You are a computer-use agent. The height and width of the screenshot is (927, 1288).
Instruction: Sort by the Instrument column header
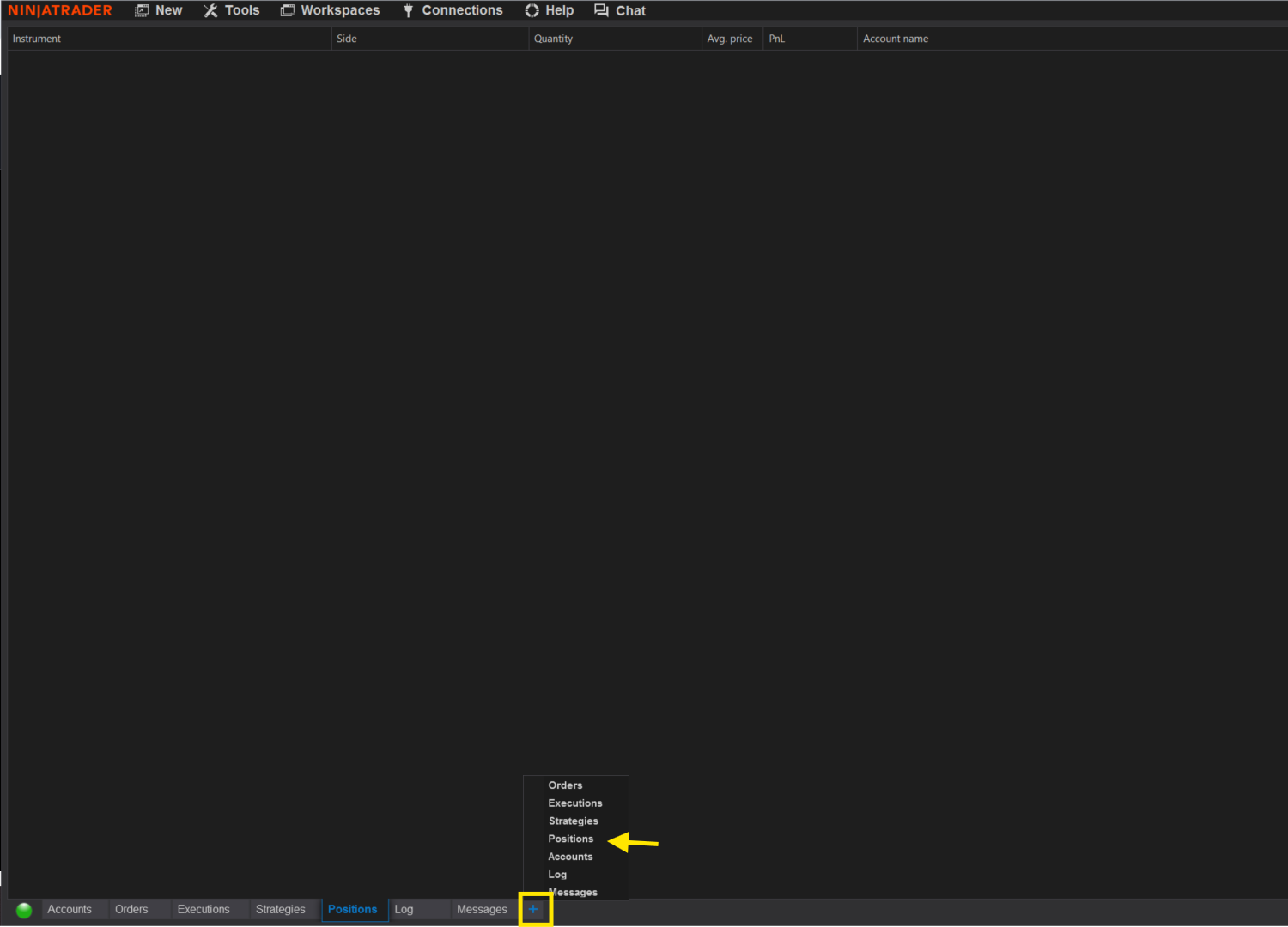click(x=169, y=39)
